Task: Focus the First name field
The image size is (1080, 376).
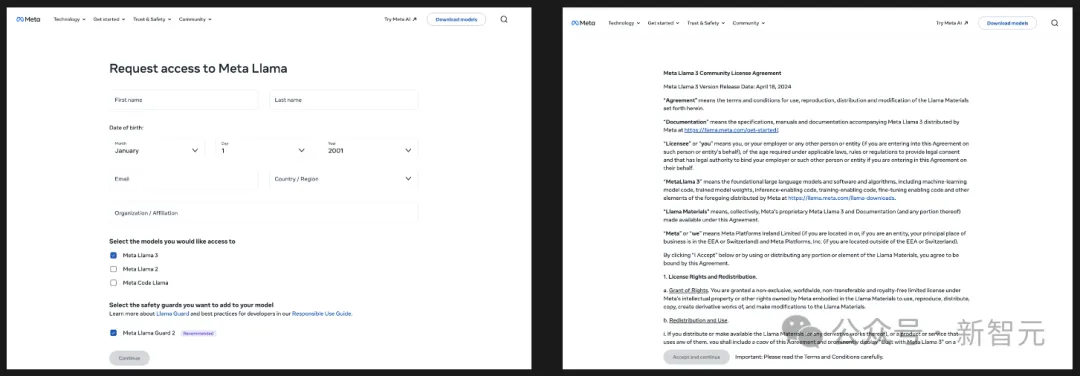Action: pos(184,100)
